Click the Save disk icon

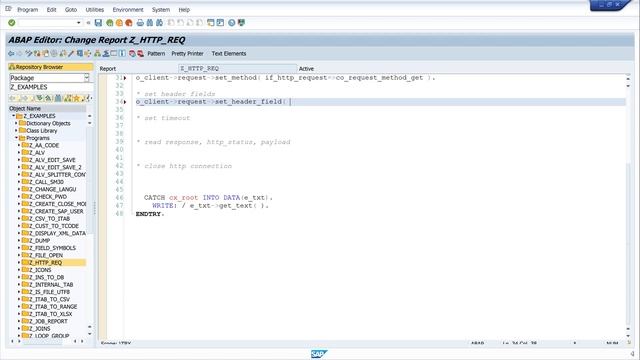[x=98, y=23]
